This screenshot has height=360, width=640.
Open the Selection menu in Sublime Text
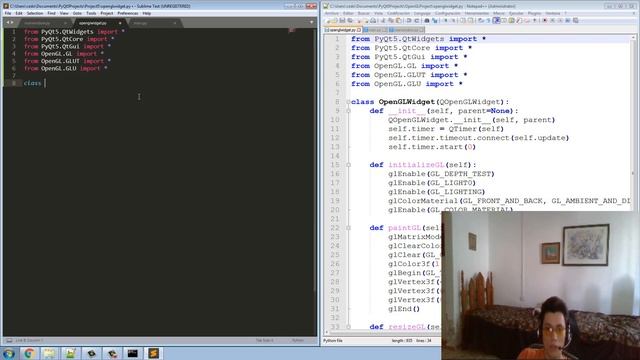coord(35,13)
